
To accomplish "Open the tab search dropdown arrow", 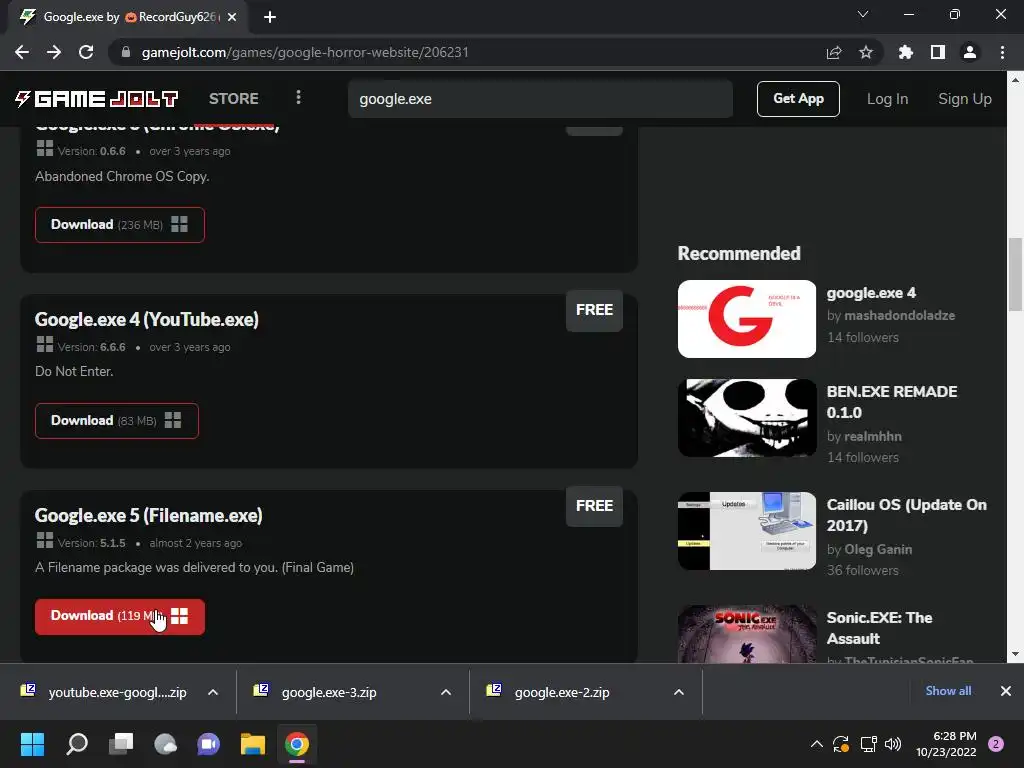I will (863, 14).
